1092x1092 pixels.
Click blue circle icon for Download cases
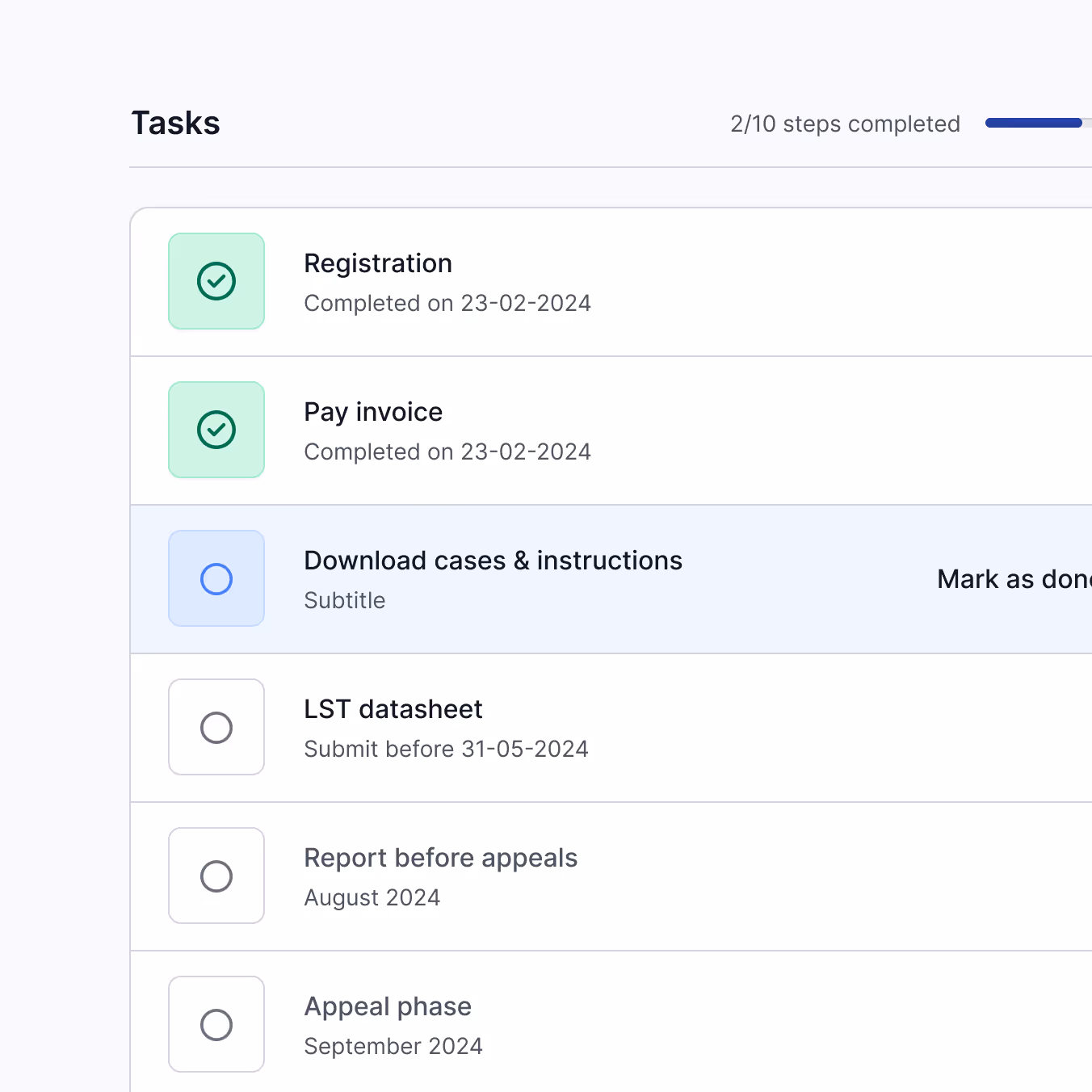pos(216,578)
